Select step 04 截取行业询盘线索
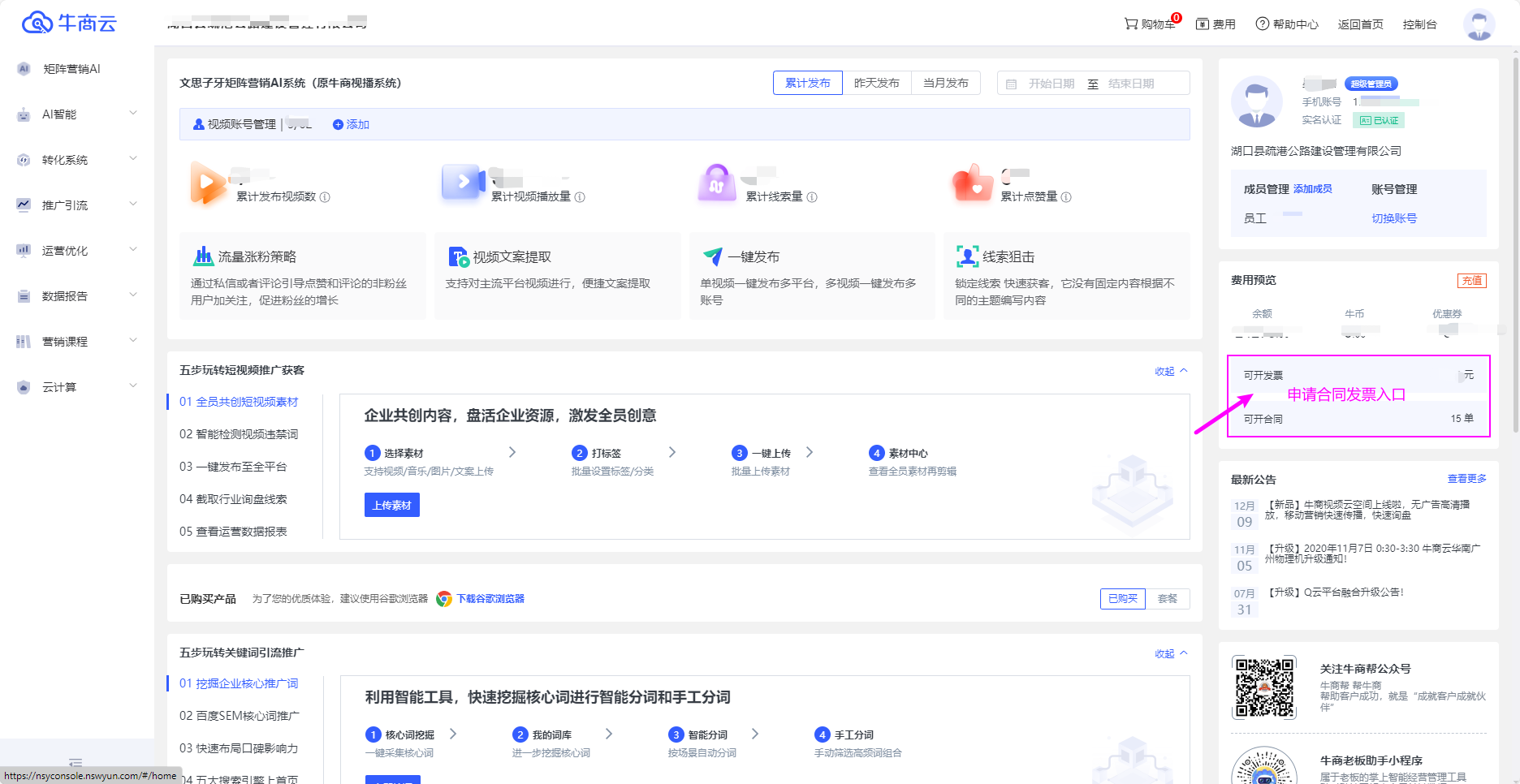 [x=233, y=499]
